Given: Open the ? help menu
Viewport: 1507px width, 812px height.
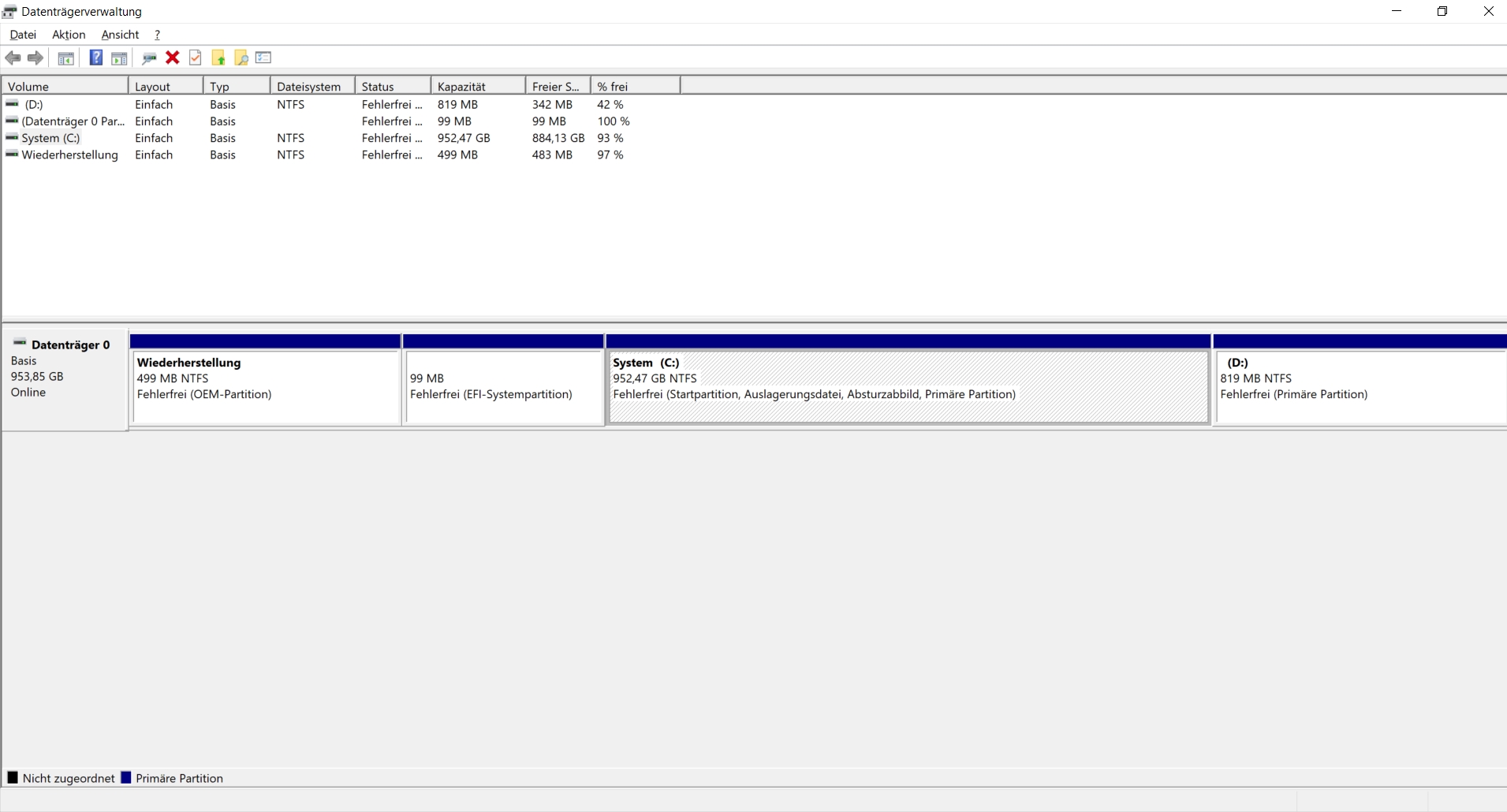Looking at the screenshot, I should click(x=157, y=35).
